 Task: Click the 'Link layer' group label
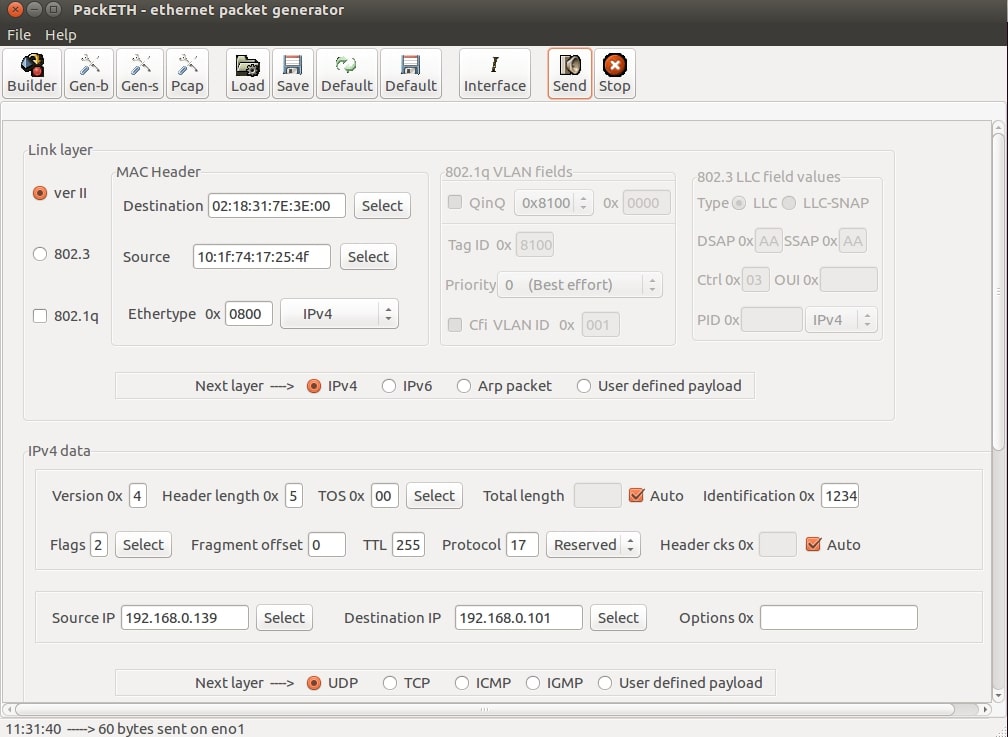click(60, 150)
